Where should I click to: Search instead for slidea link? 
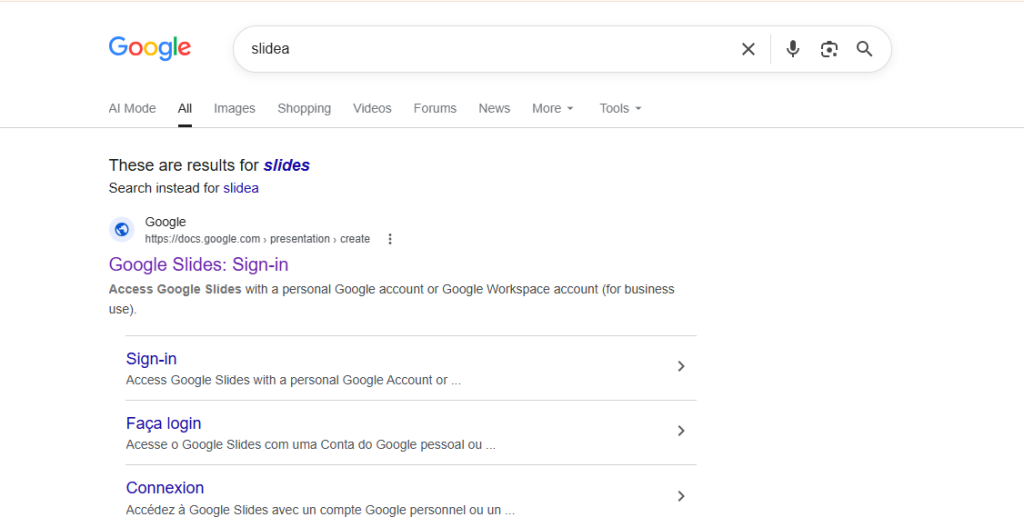click(x=241, y=188)
